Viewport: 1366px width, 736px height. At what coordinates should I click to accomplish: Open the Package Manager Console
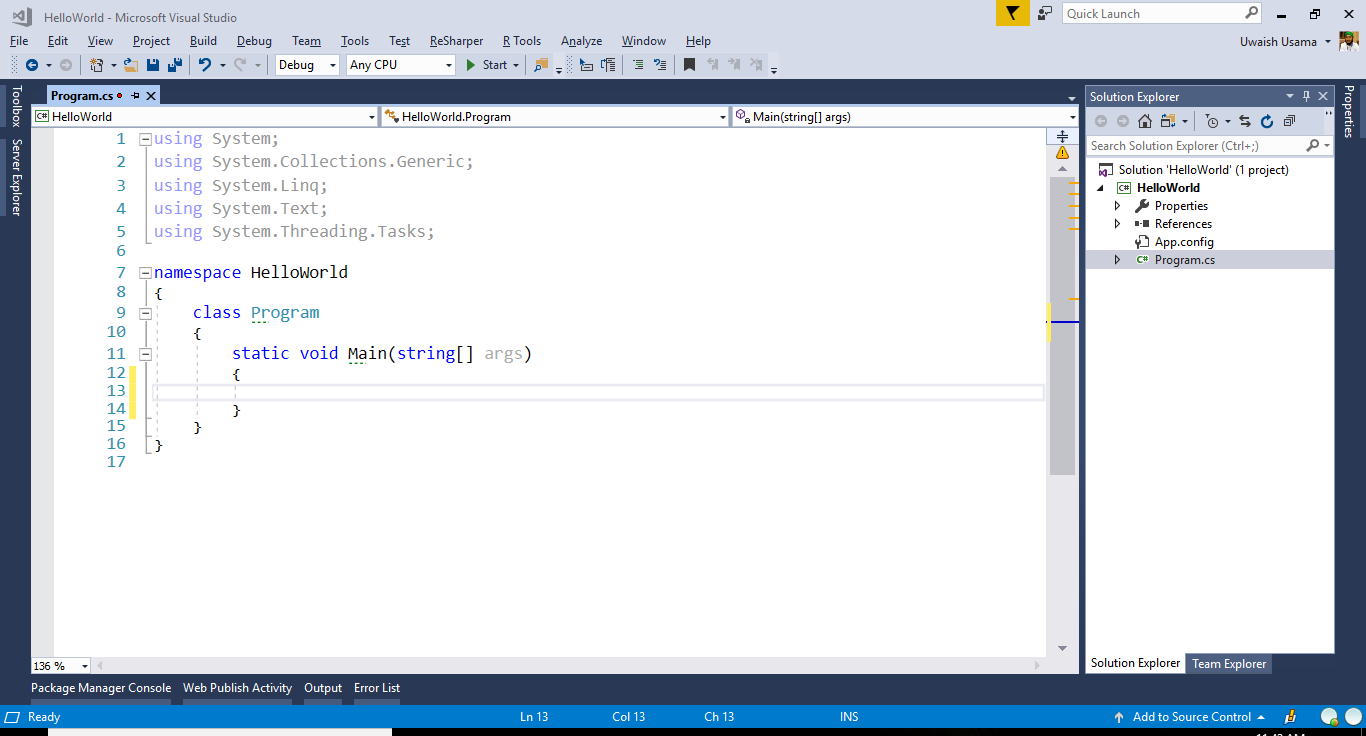pos(100,688)
